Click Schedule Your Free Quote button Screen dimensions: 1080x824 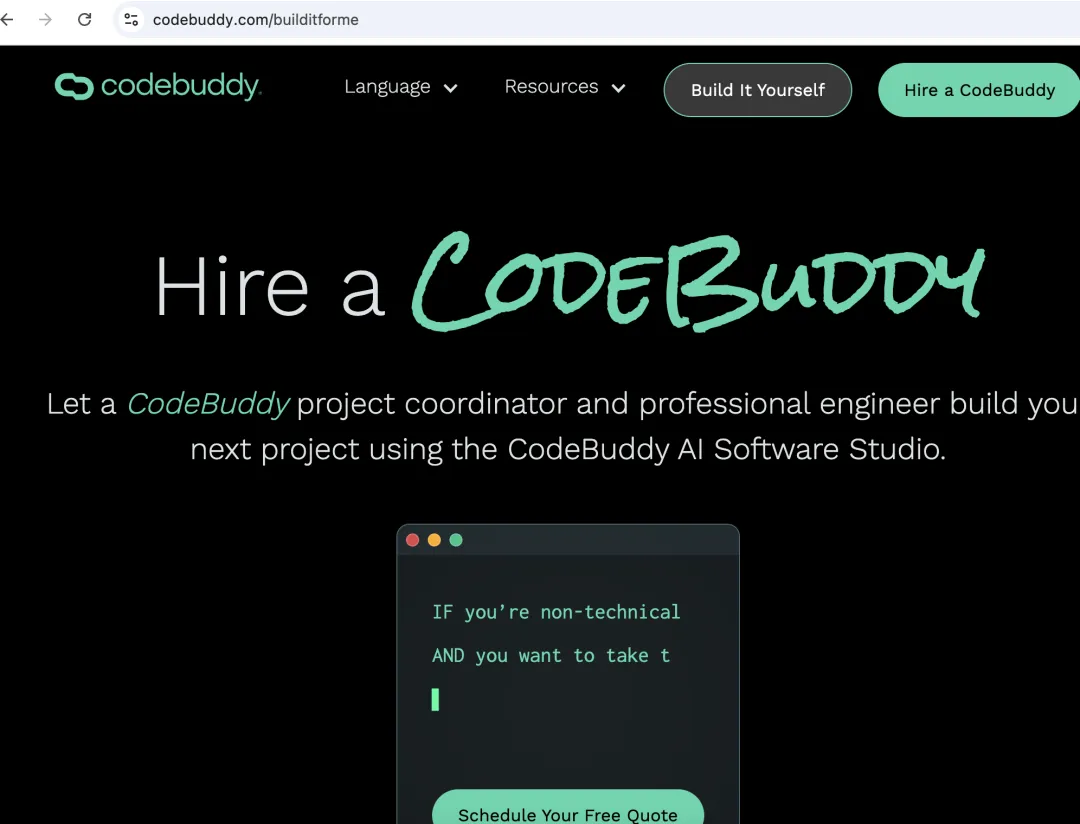coord(568,807)
